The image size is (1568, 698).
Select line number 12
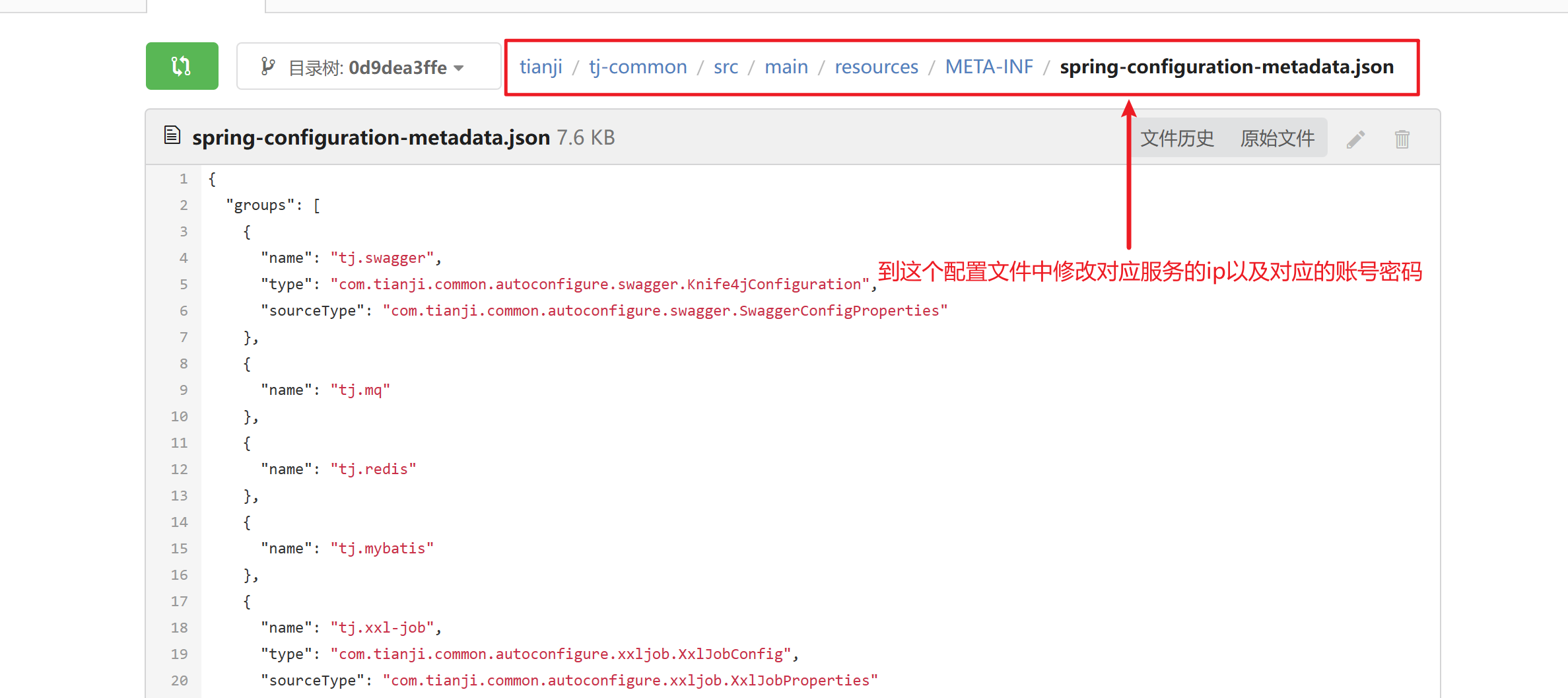(180, 470)
